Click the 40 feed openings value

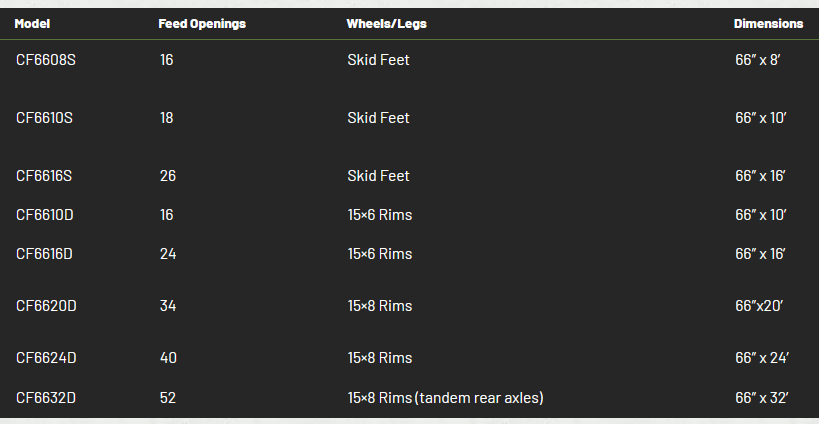(167, 358)
